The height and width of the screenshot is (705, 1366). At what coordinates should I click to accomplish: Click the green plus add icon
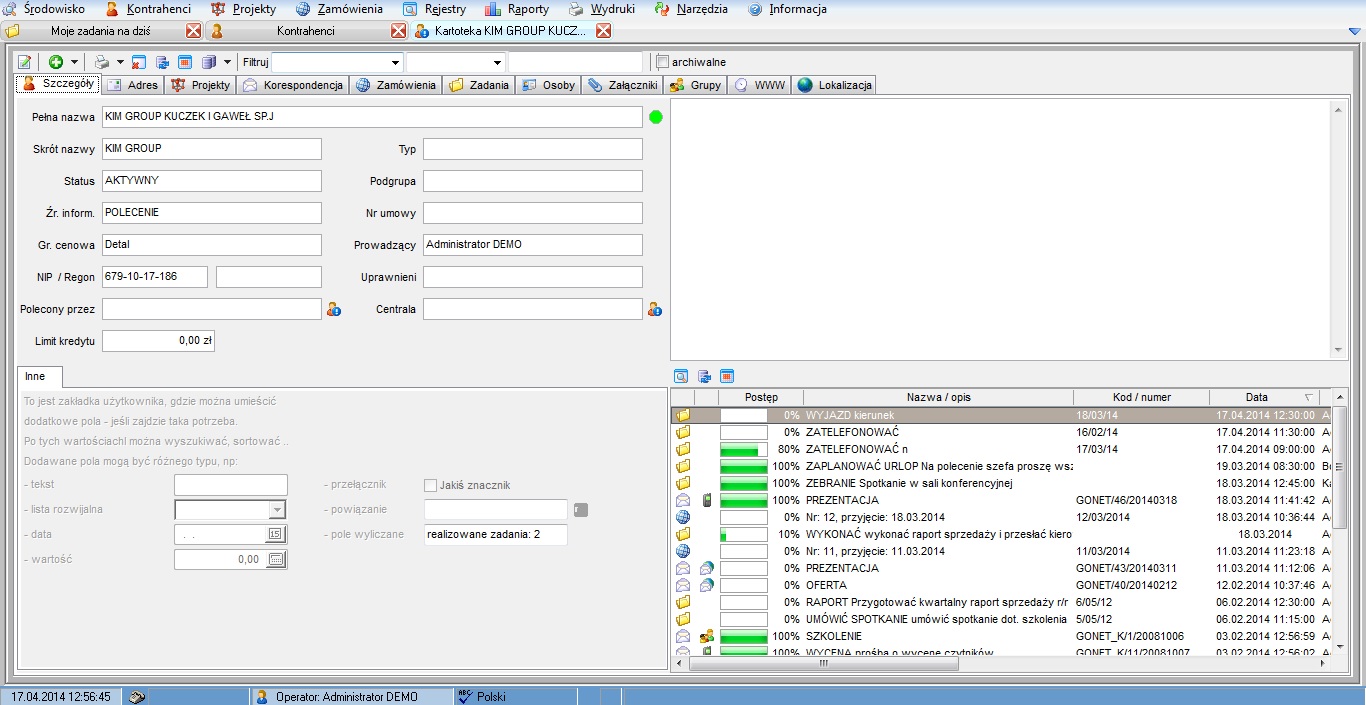tap(56, 62)
